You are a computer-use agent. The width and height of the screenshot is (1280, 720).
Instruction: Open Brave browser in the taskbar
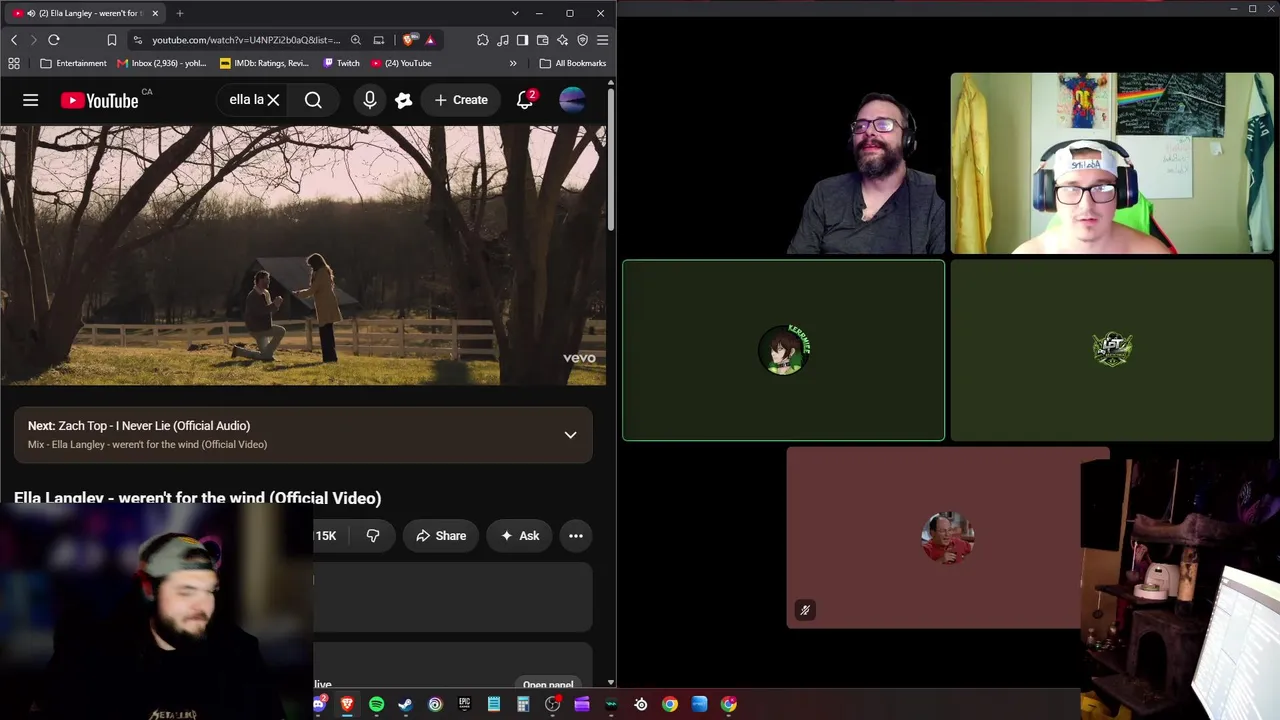coord(347,704)
